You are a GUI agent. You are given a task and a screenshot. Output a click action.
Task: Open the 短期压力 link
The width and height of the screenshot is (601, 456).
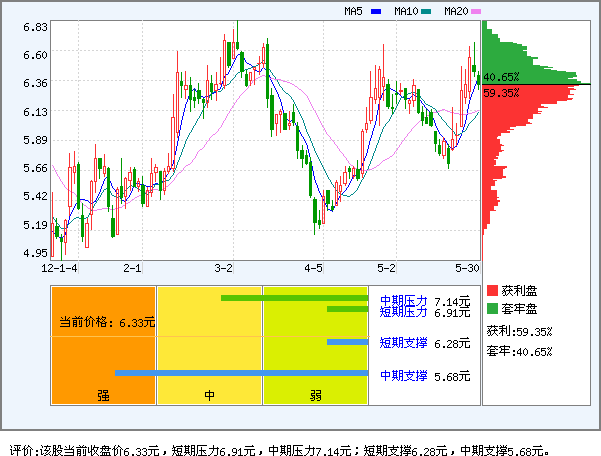click(403, 312)
